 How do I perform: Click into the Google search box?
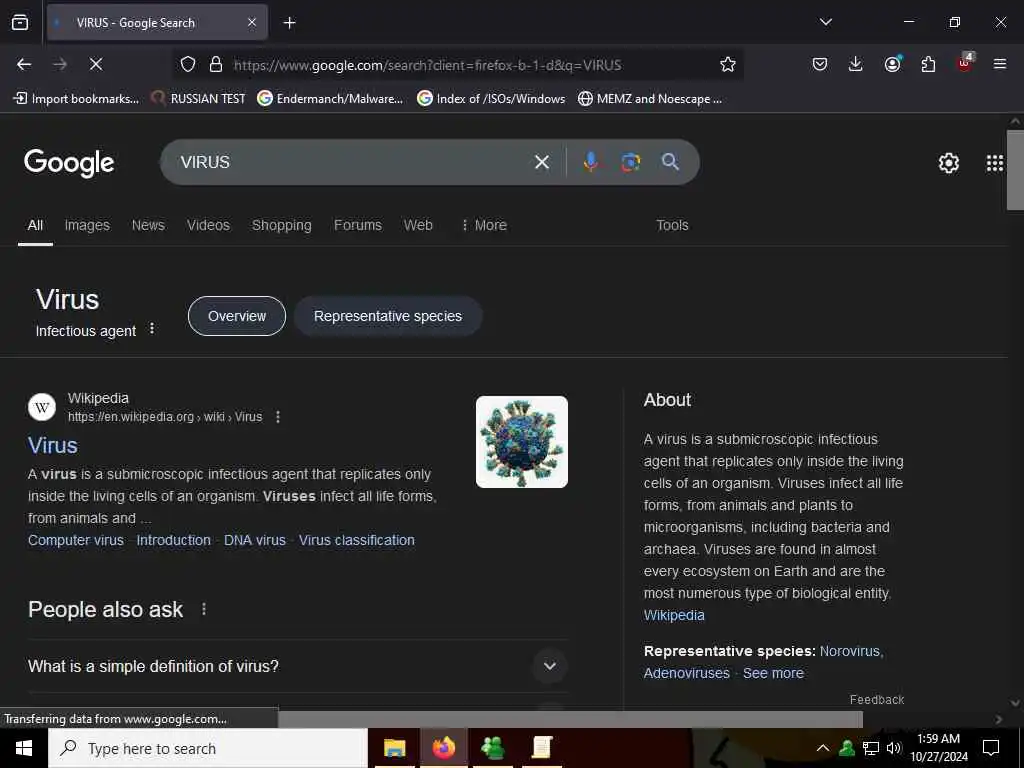[353, 162]
